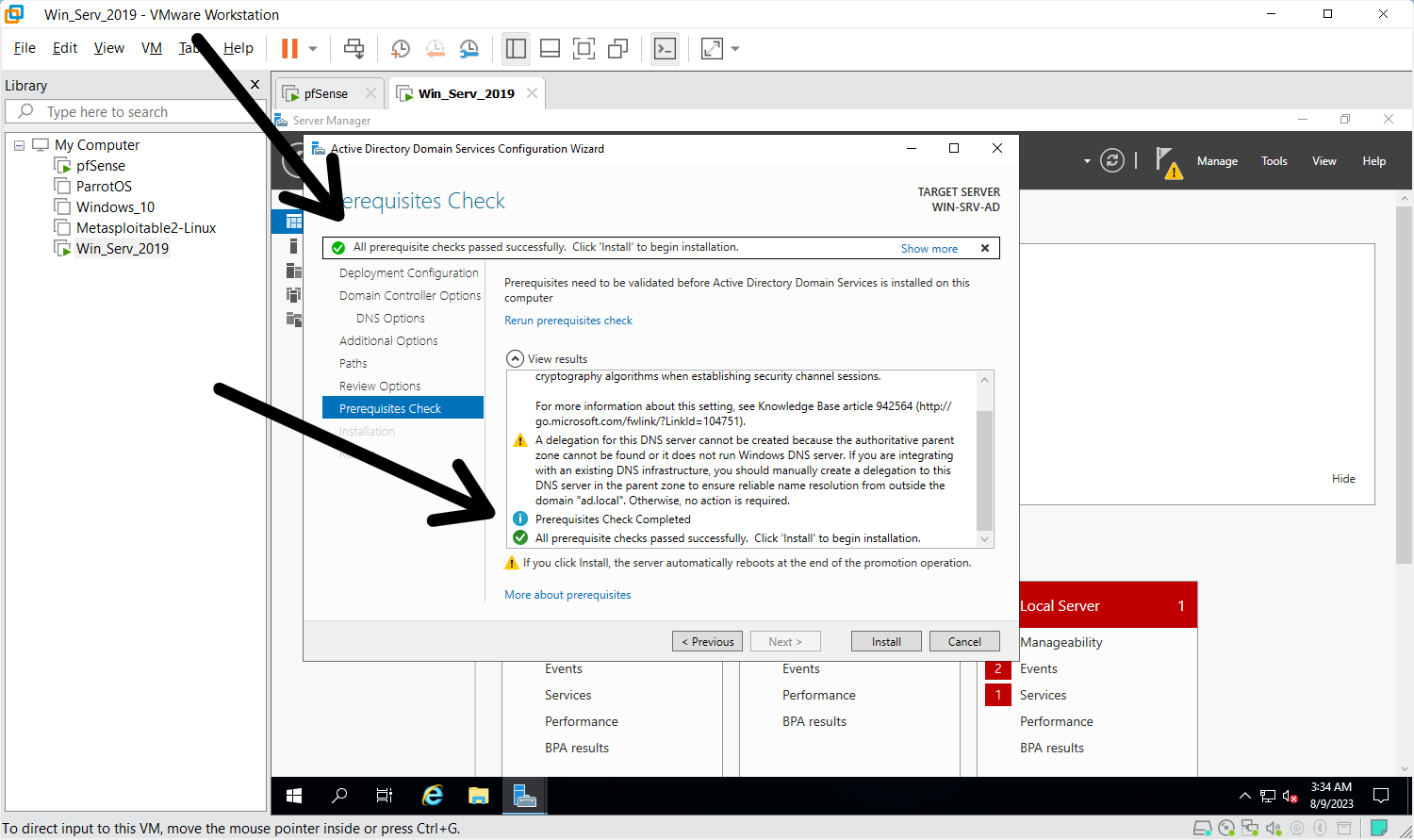Open the snapshot manager icon
The width and height of the screenshot is (1414, 840).
[x=469, y=48]
